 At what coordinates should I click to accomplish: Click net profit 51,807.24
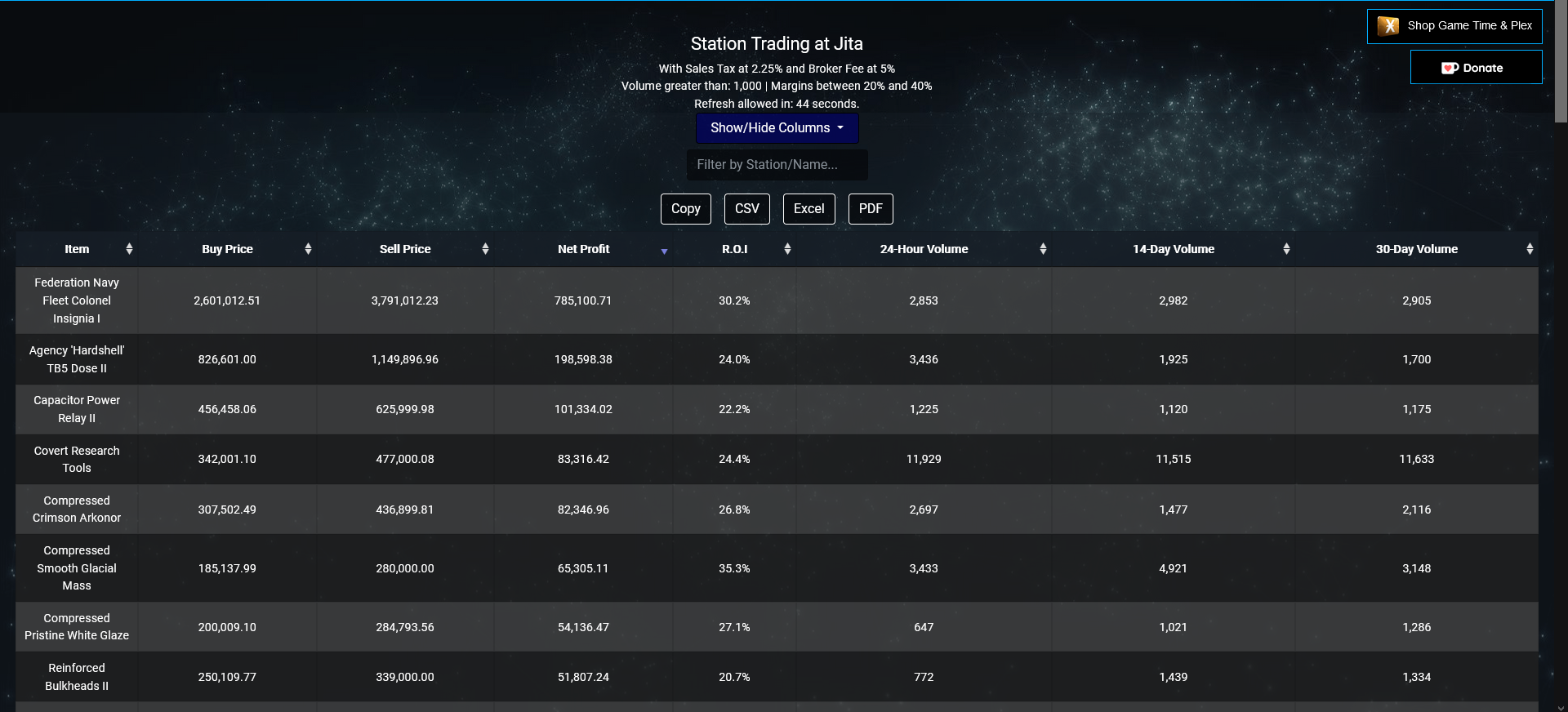tap(583, 677)
